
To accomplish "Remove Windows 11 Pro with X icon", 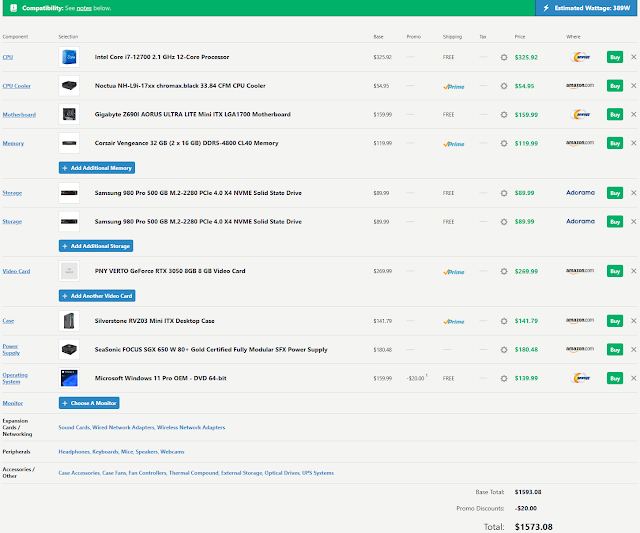I will coord(633,378).
